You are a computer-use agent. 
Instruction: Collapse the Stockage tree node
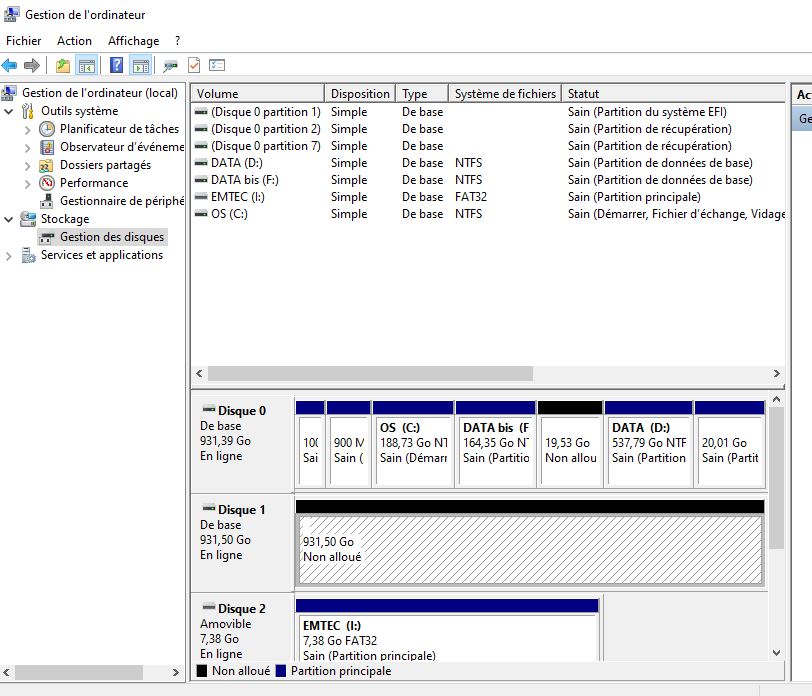point(9,219)
